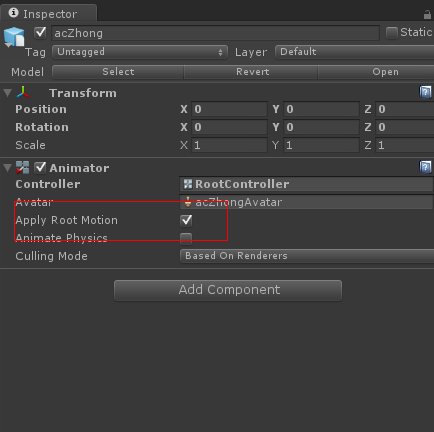Click the Transform component title
The height and width of the screenshot is (432, 434).
83,93
